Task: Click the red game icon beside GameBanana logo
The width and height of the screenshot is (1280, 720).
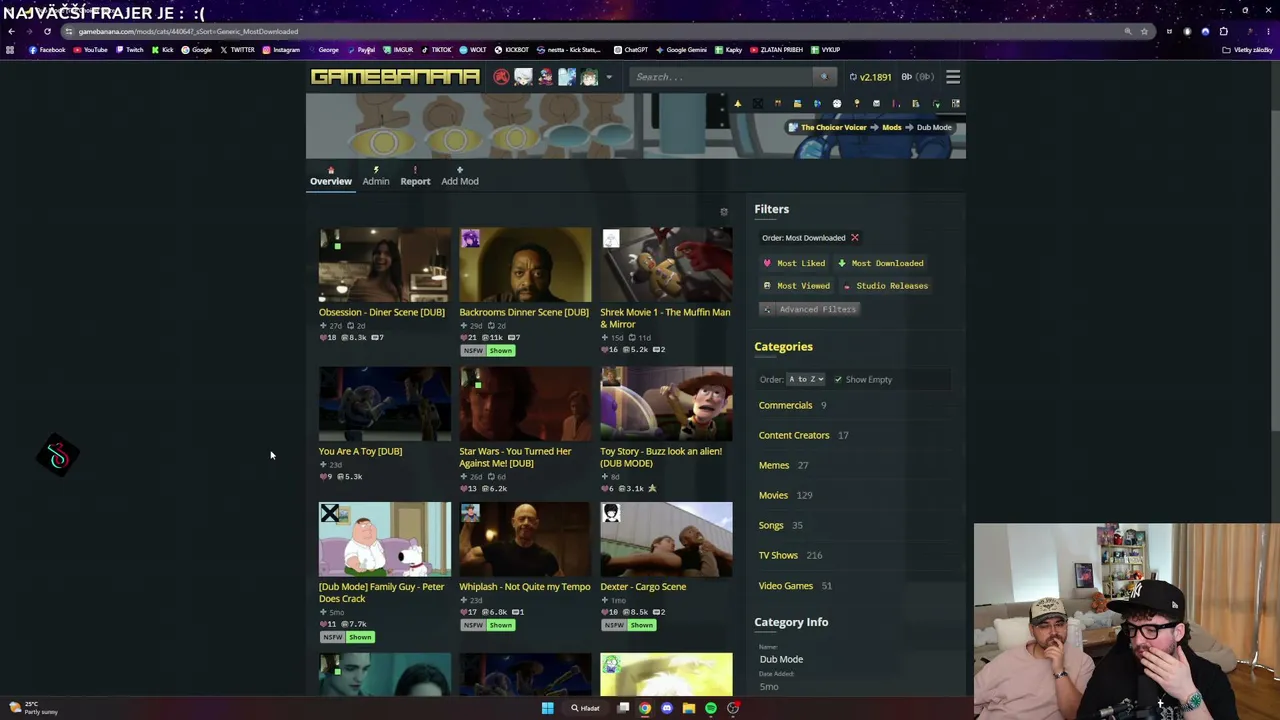Action: (x=501, y=77)
